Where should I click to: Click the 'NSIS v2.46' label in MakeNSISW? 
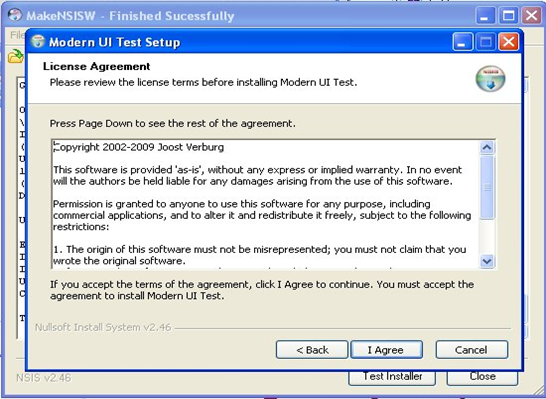pyautogui.click(x=44, y=378)
